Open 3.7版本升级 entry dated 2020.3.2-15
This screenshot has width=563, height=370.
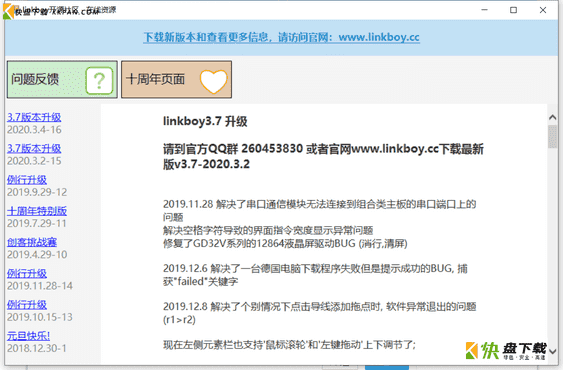34,148
